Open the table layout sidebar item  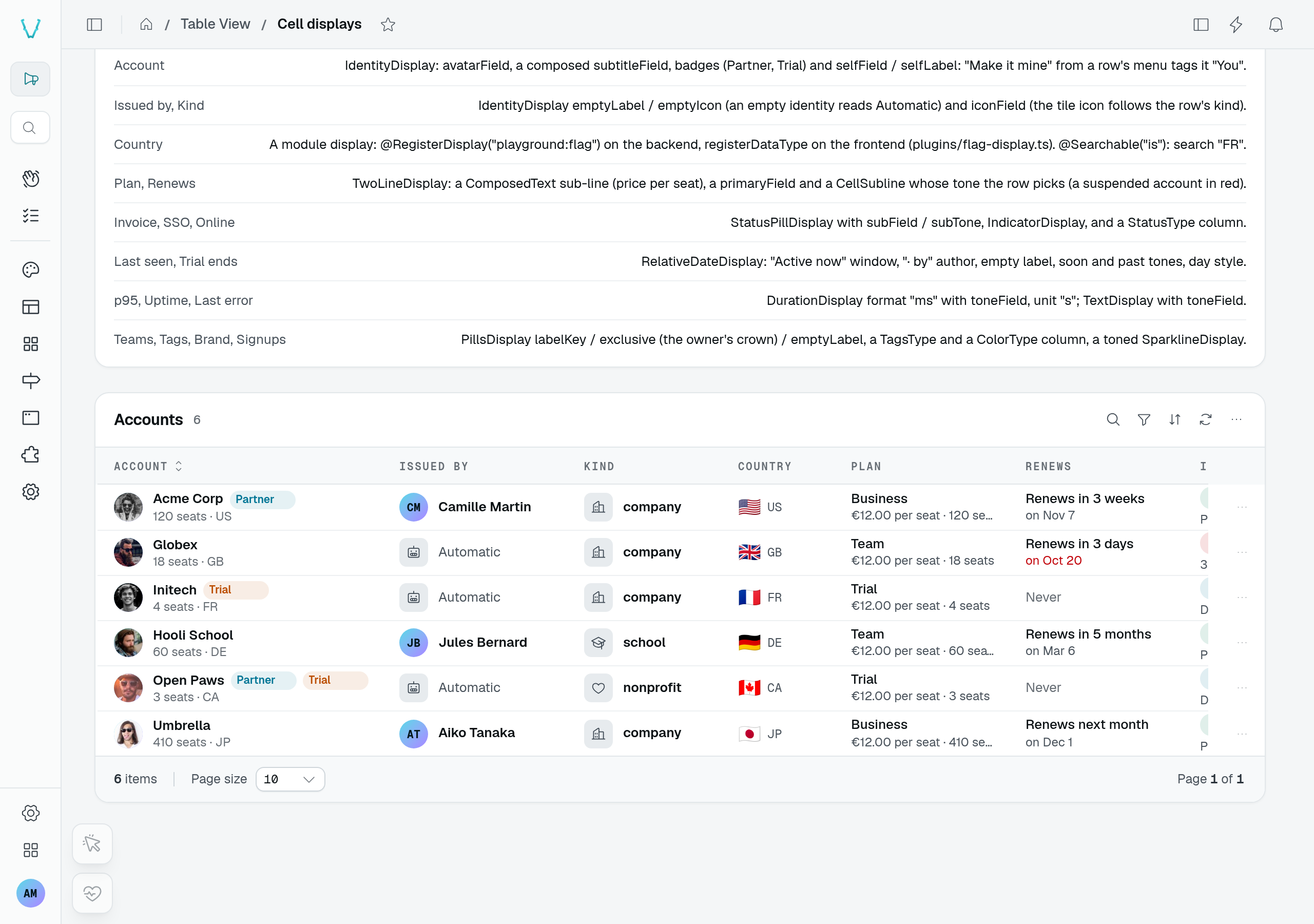pos(30,307)
